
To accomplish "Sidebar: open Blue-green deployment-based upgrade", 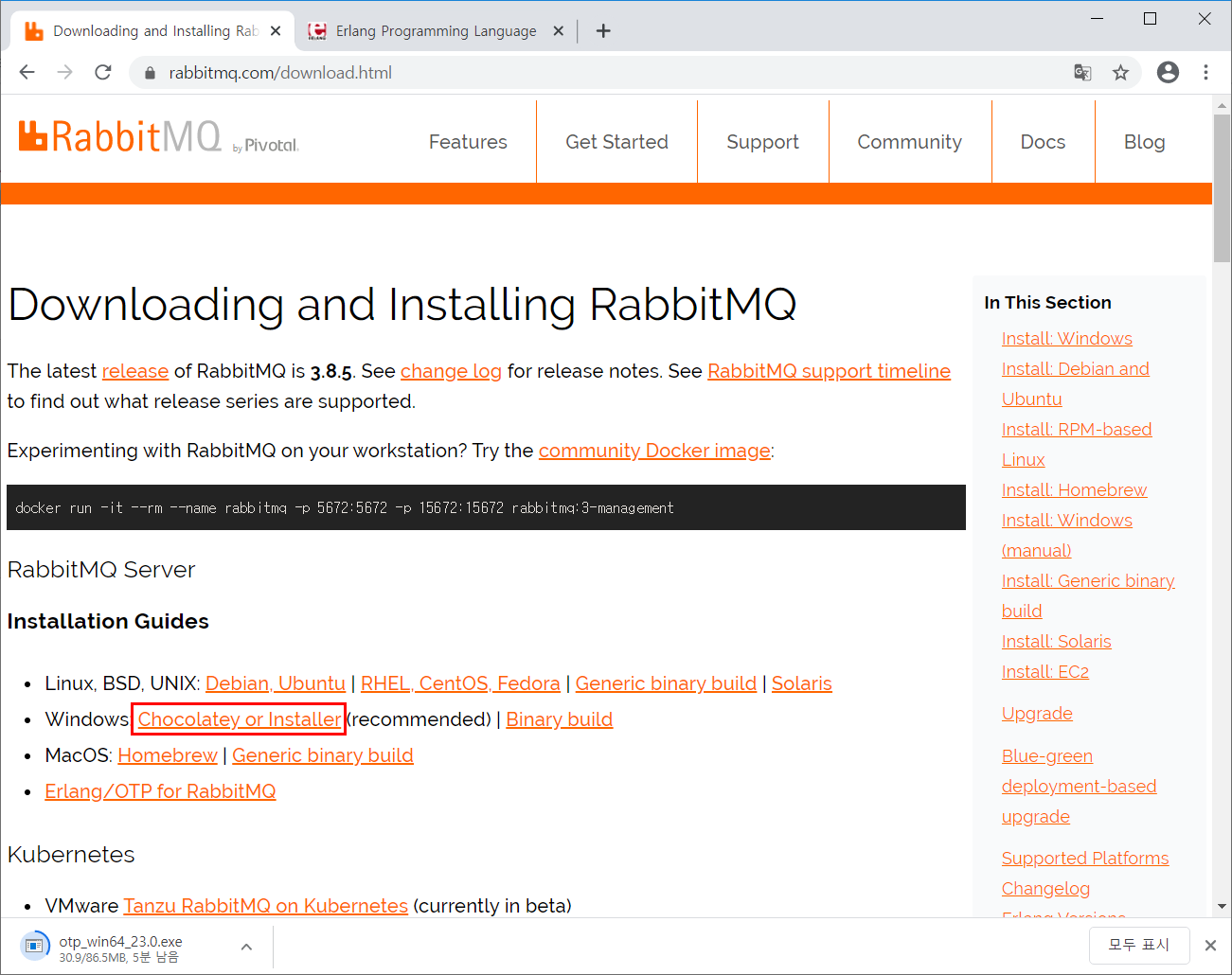I will coord(1079,787).
